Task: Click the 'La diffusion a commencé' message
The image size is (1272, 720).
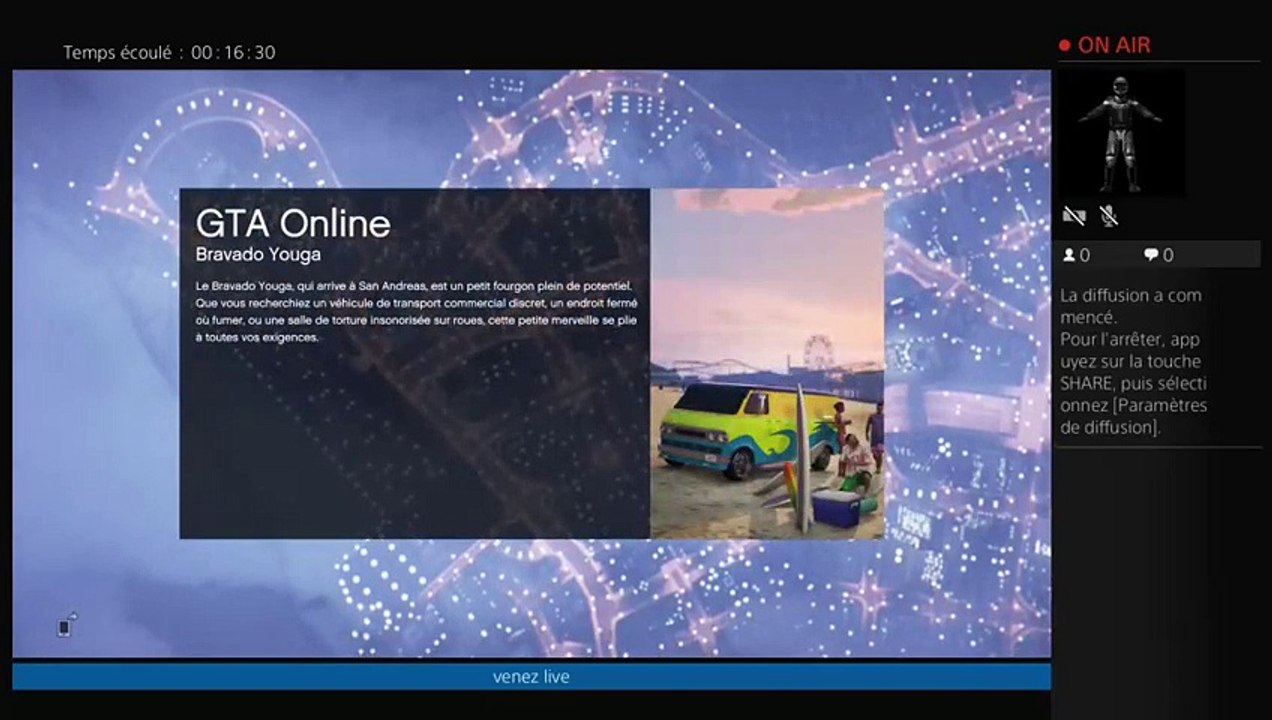Action: pos(1131,306)
